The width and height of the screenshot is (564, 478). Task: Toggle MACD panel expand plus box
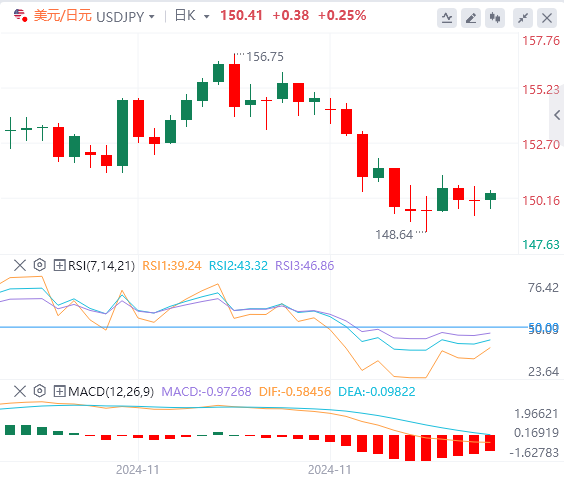(x=59, y=391)
